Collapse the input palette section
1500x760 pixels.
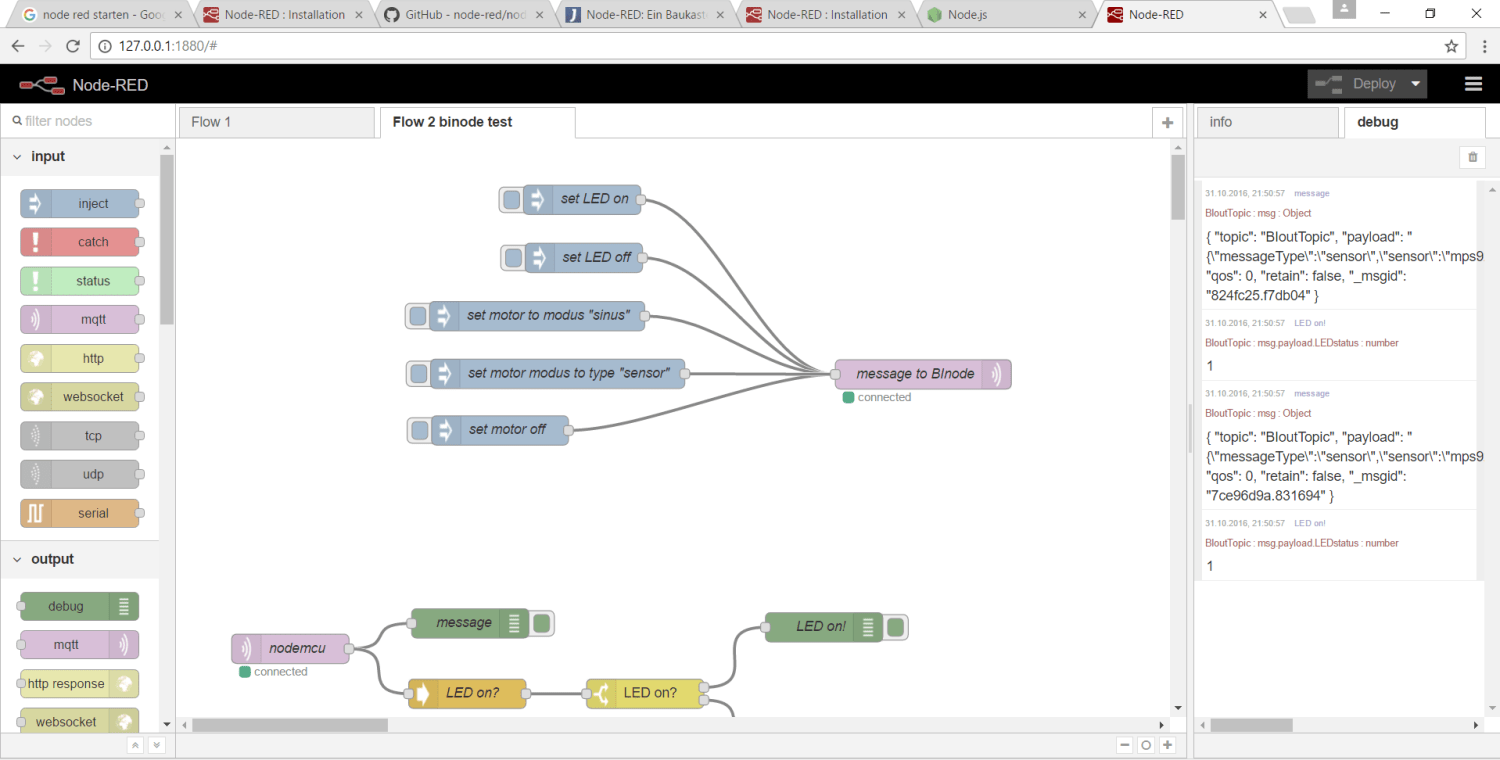click(x=17, y=156)
